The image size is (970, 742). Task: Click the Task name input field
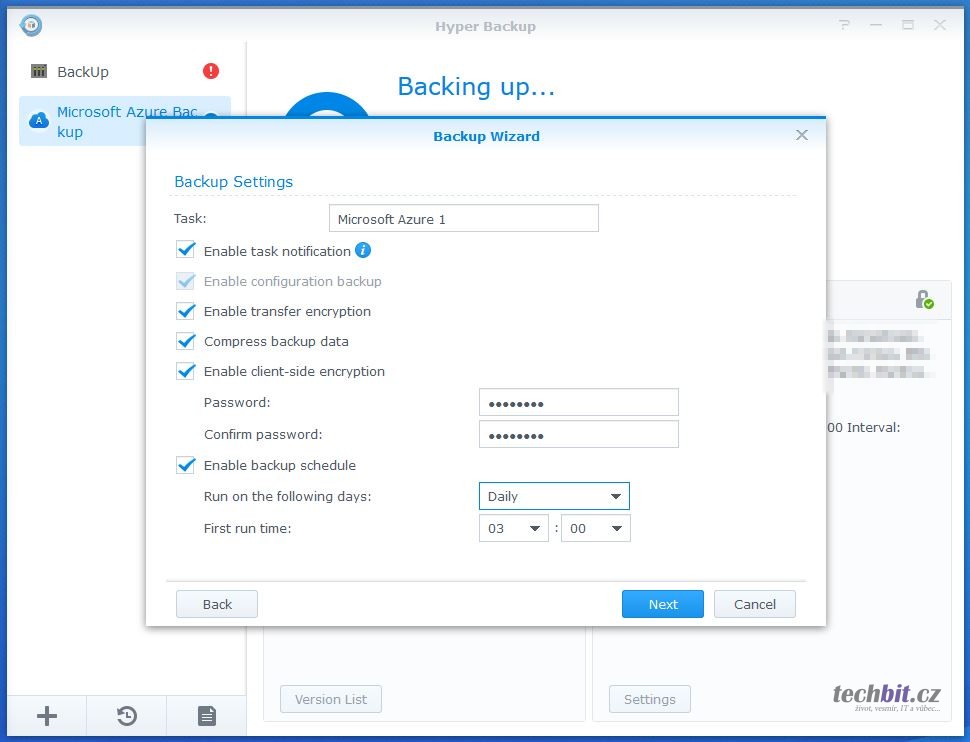[x=463, y=219]
